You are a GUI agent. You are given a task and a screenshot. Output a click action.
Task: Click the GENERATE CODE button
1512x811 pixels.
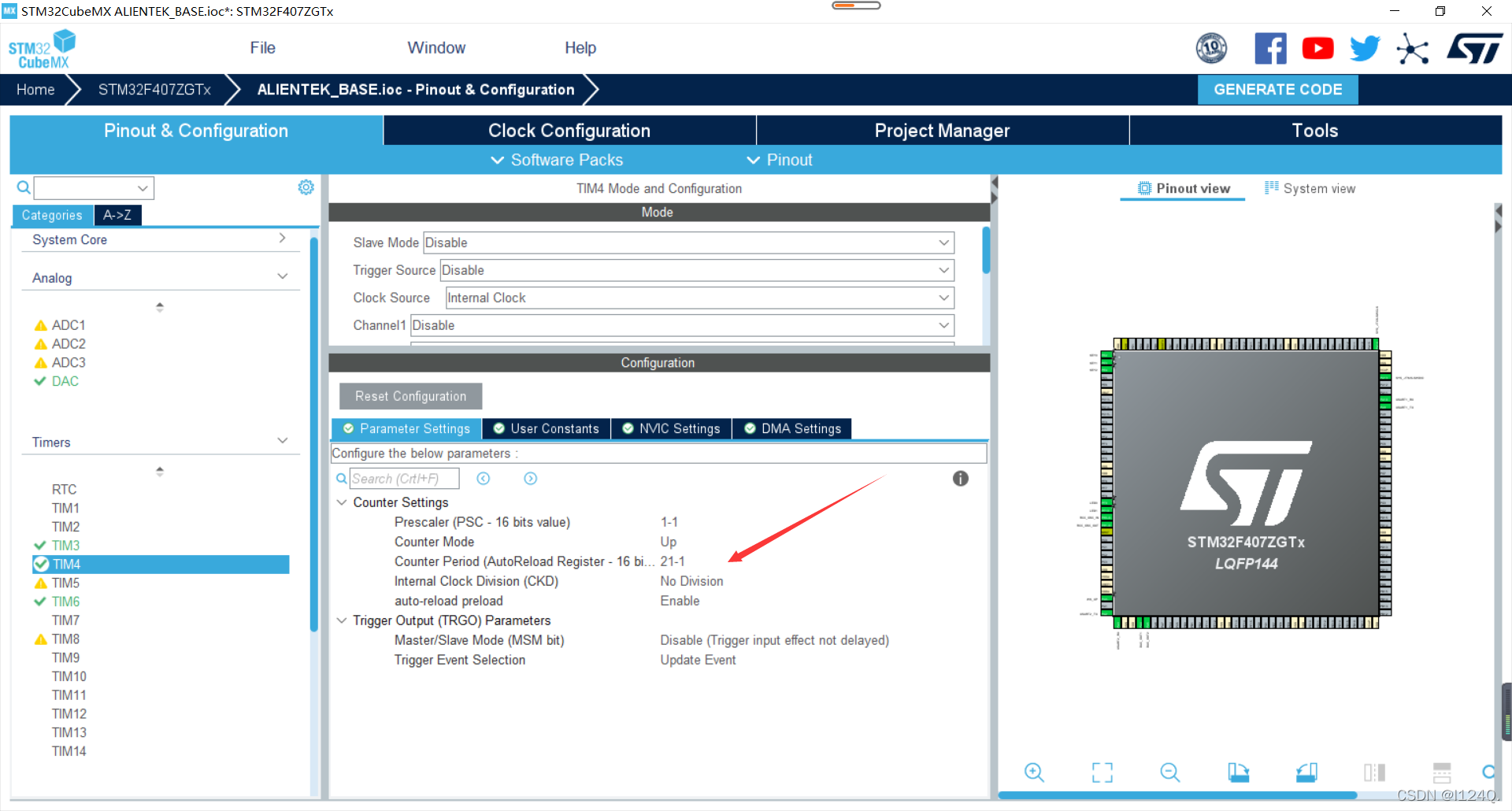click(1278, 90)
